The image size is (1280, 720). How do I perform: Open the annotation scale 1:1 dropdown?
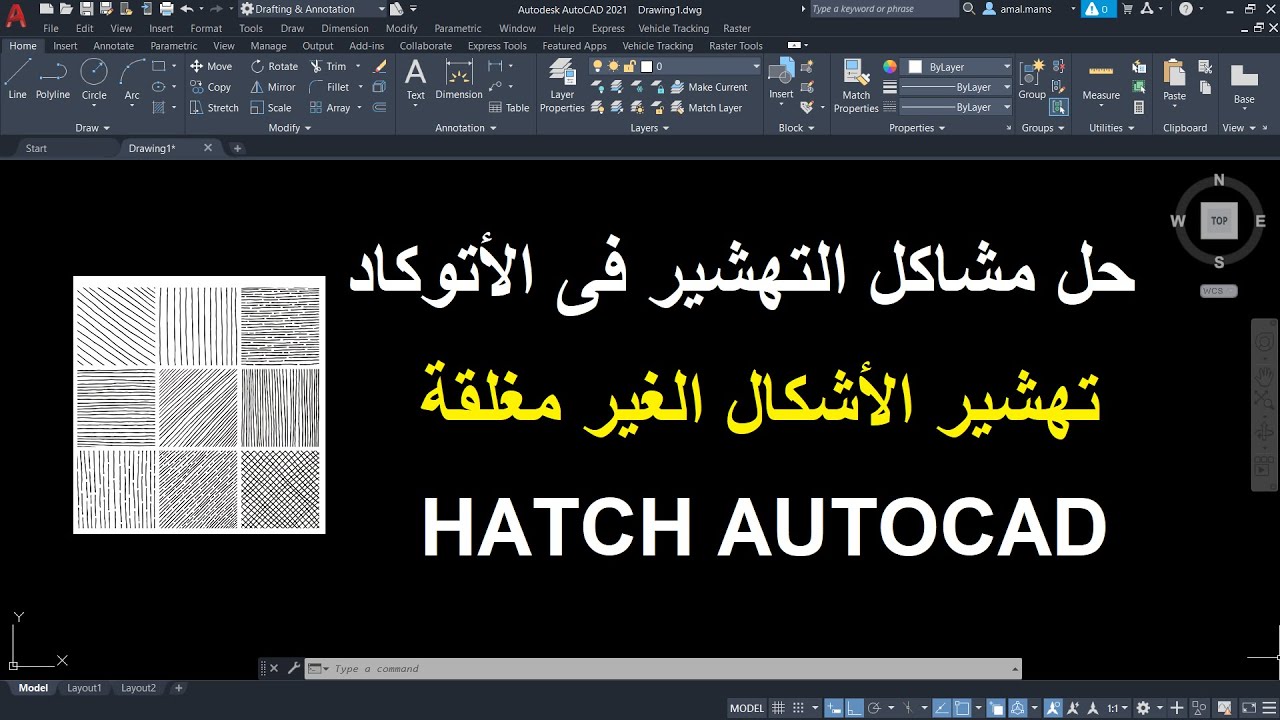click(1118, 708)
